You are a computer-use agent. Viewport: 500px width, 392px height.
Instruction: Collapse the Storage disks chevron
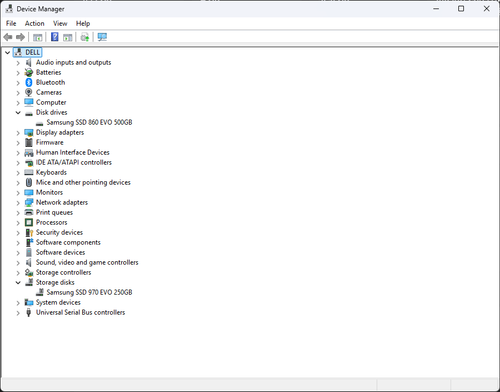tap(18, 283)
